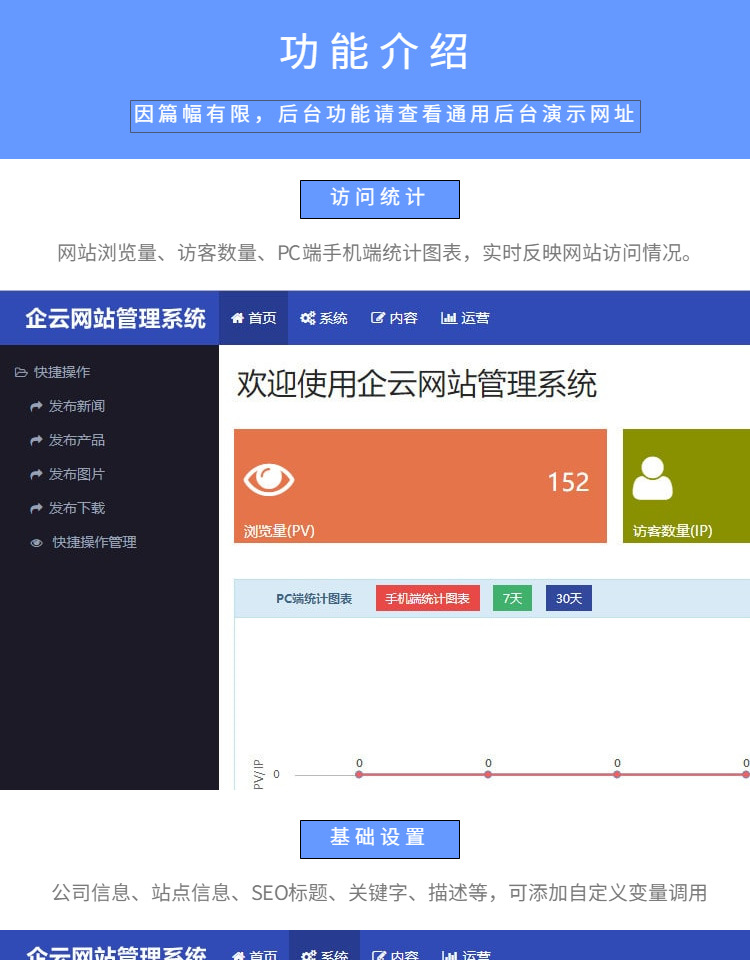750x960 pixels.
Task: Click the bar chart icon beside 运营
Action: click(x=449, y=318)
